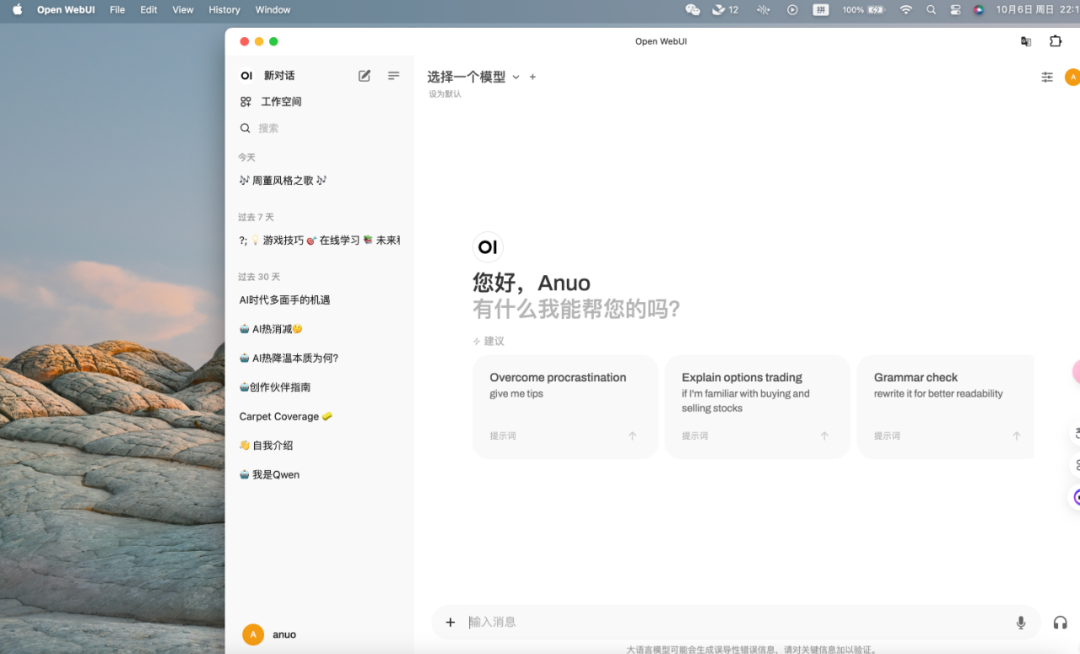Click the battery indicator in menu bar
This screenshot has width=1080, height=654.
pos(863,10)
